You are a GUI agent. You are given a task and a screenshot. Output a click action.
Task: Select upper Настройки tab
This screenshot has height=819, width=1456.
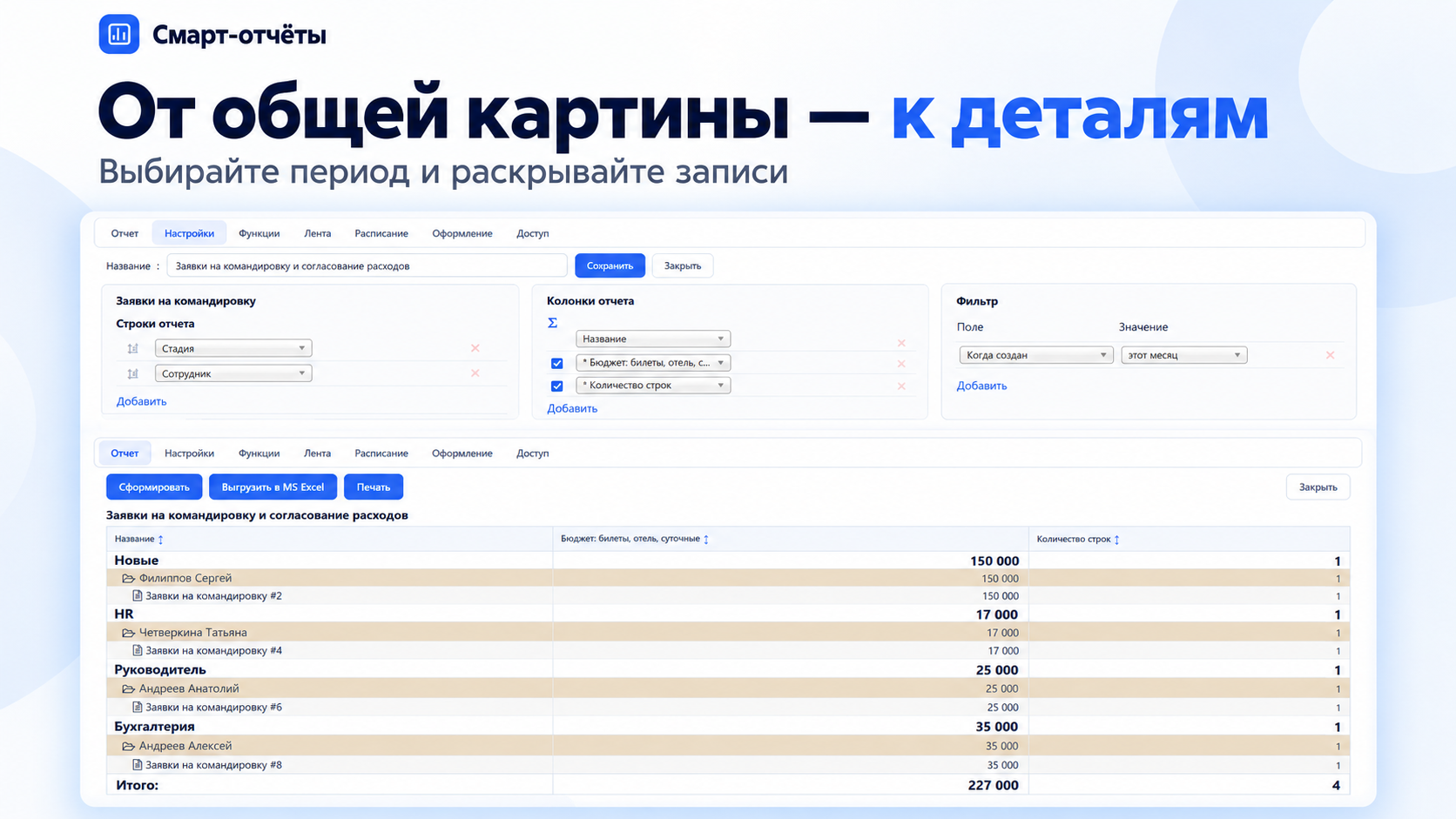[189, 233]
